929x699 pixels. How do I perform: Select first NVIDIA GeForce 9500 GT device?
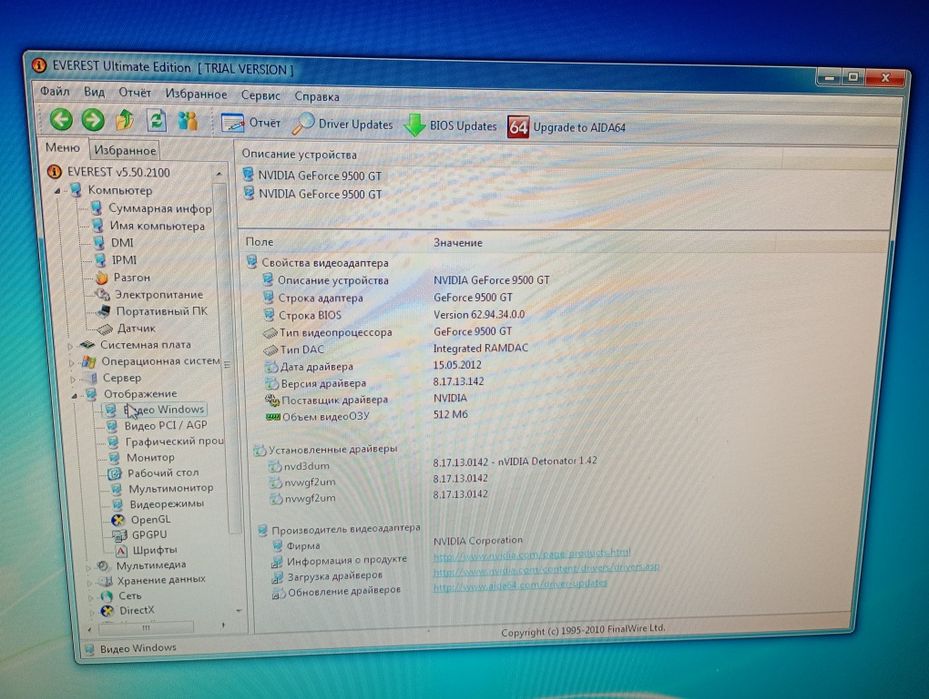[x=320, y=175]
